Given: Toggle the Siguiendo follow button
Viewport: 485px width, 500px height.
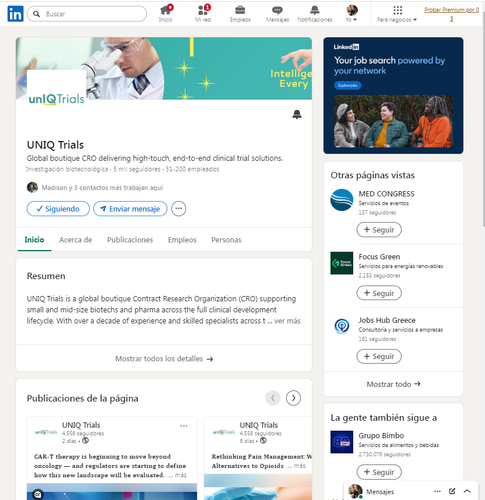Looking at the screenshot, I should tap(58, 209).
